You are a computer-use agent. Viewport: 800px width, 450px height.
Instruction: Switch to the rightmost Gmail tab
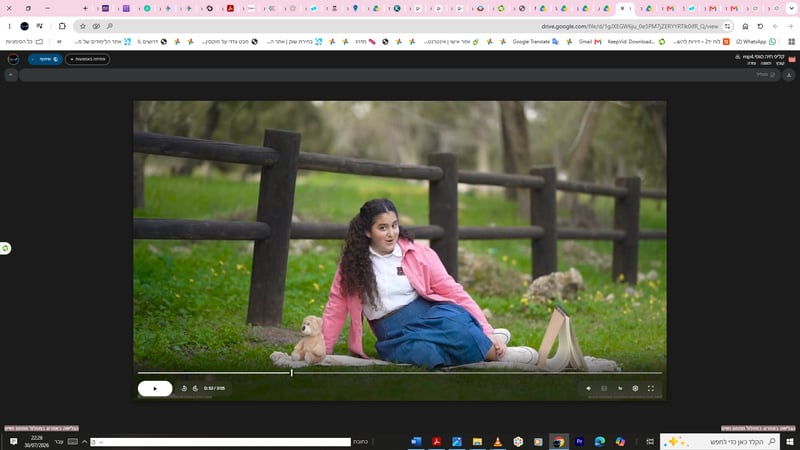click(x=734, y=8)
